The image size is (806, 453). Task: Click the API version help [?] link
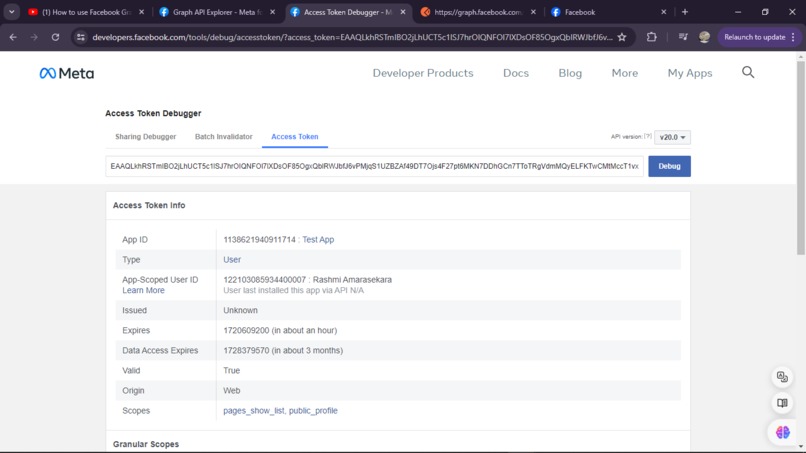pos(648,137)
